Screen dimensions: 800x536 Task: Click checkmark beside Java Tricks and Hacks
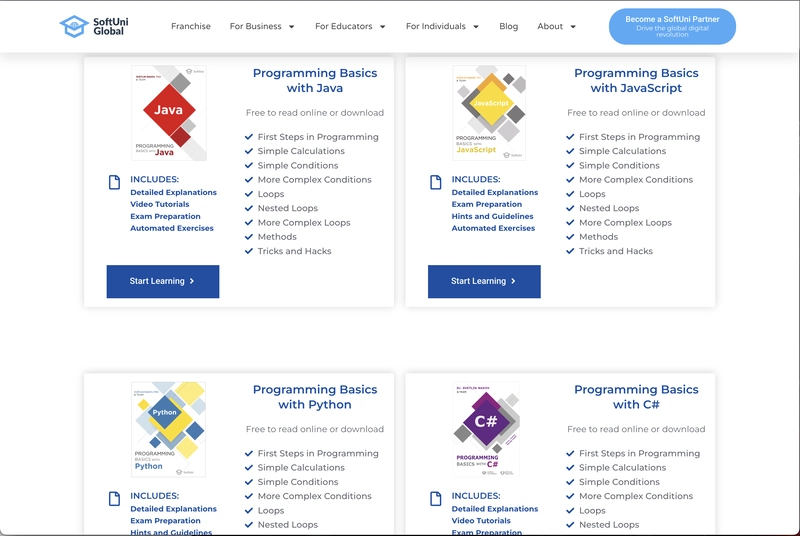(x=249, y=251)
